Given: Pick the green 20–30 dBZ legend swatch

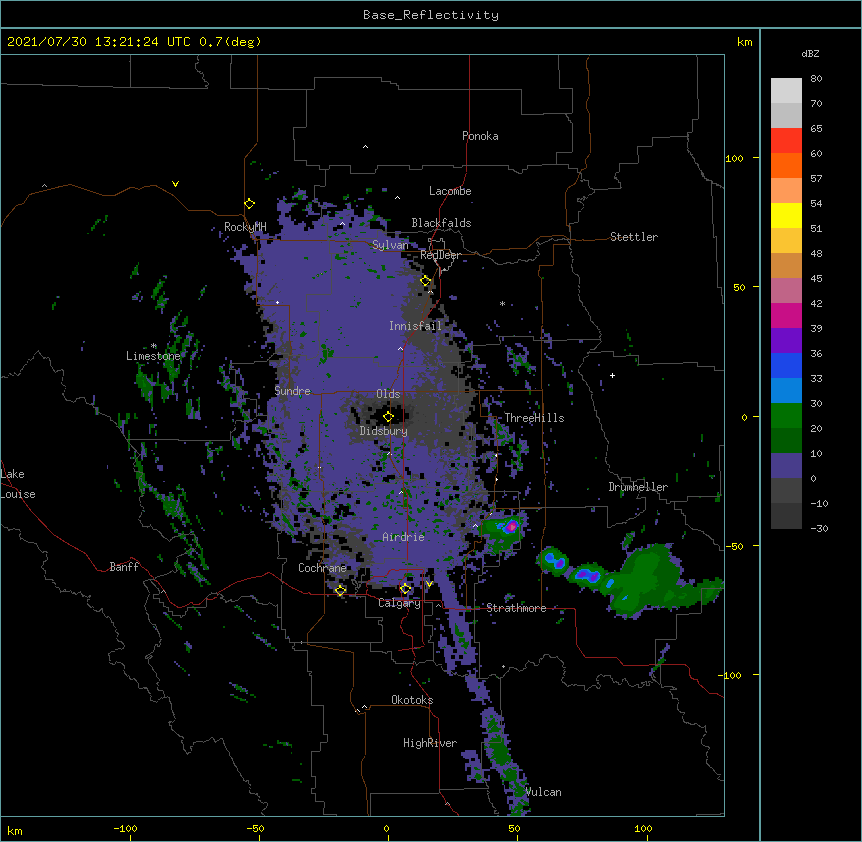Looking at the screenshot, I should [786, 416].
